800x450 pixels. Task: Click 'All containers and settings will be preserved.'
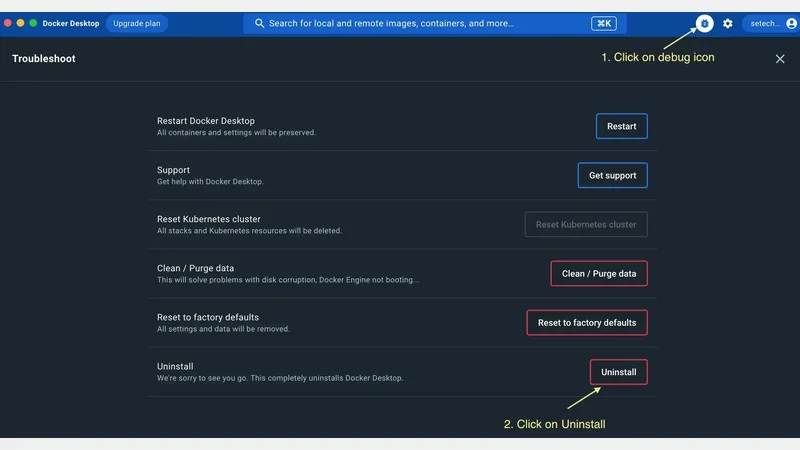[236, 133]
